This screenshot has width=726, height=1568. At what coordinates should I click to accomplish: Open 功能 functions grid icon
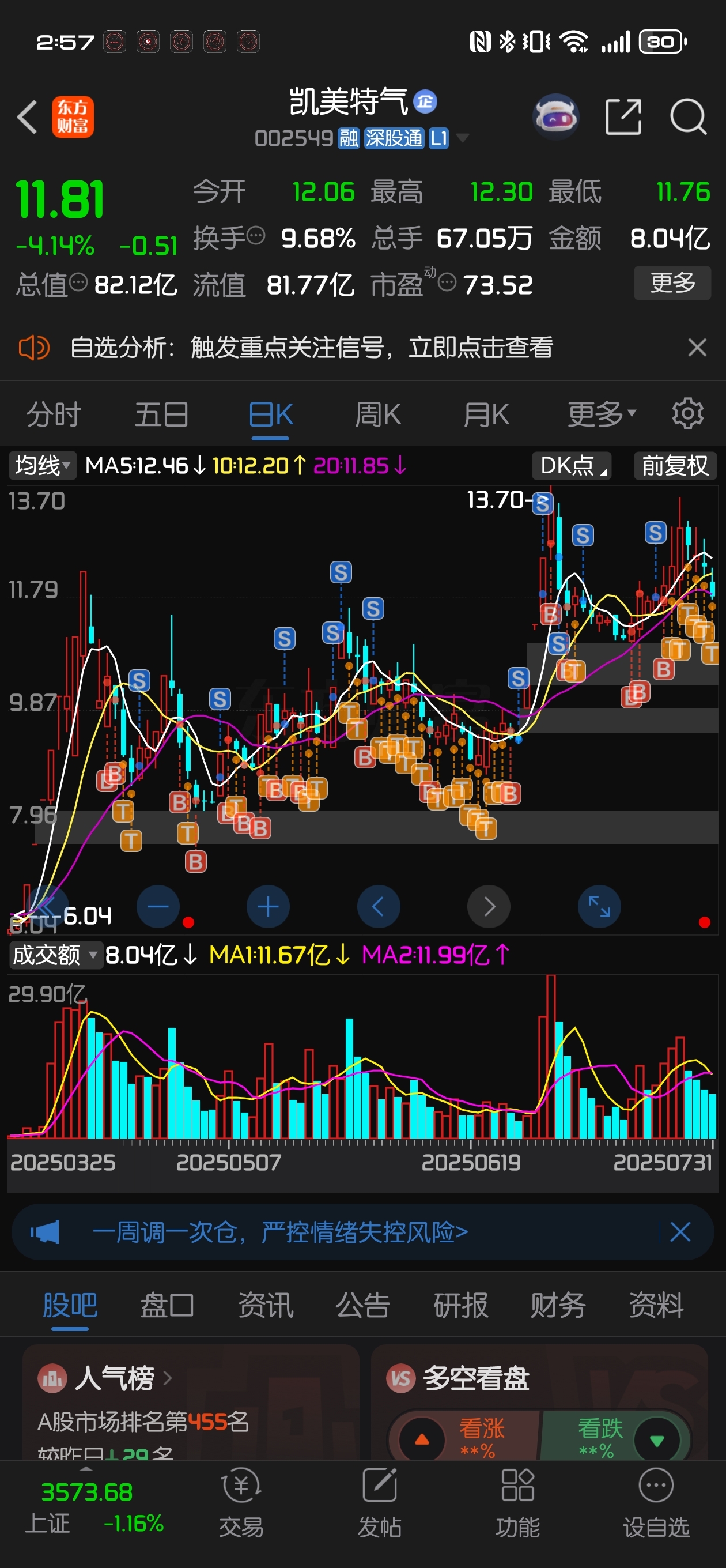pos(517,1503)
